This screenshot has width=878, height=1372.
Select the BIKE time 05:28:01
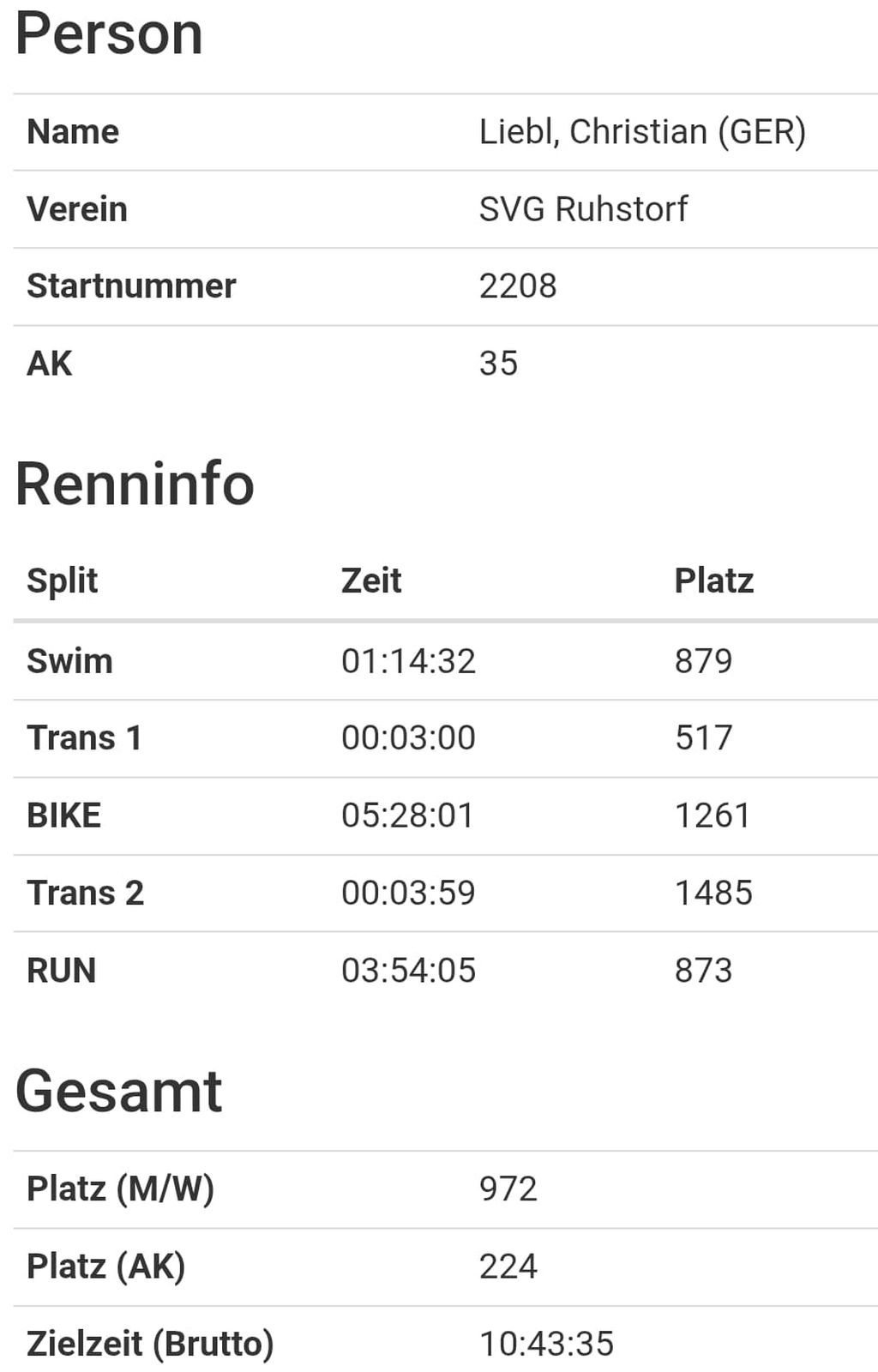point(408,815)
